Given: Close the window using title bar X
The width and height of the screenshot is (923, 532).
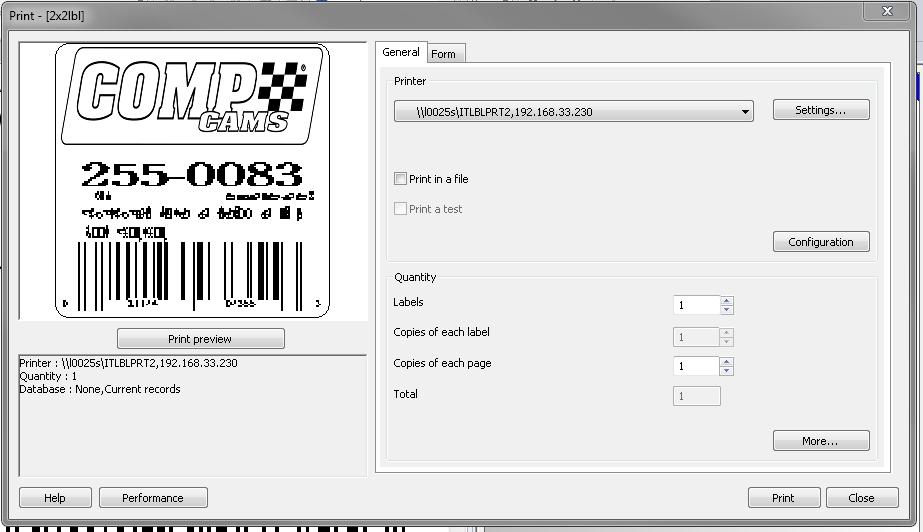Looking at the screenshot, I should coord(888,11).
